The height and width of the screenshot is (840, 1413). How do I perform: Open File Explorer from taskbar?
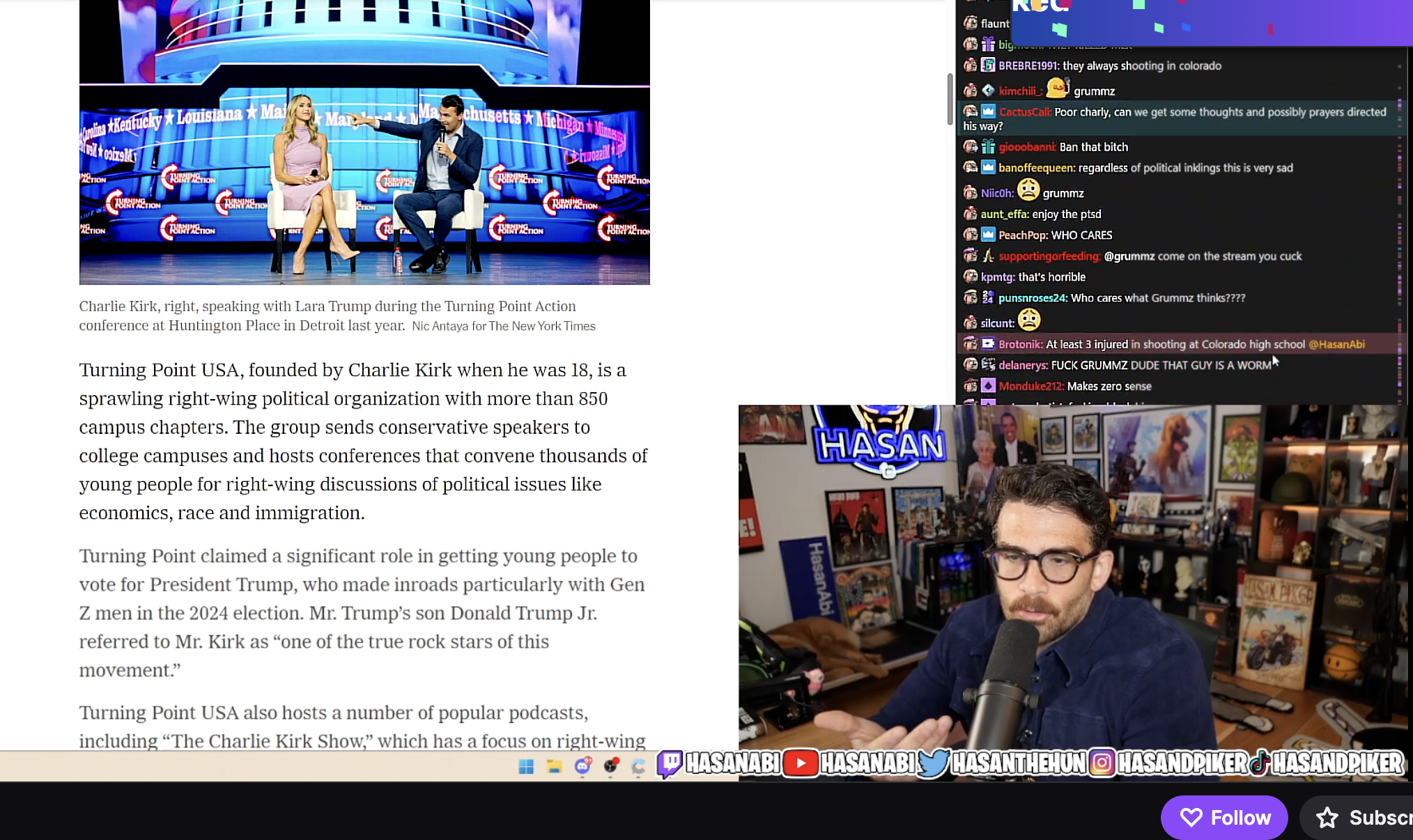(554, 766)
